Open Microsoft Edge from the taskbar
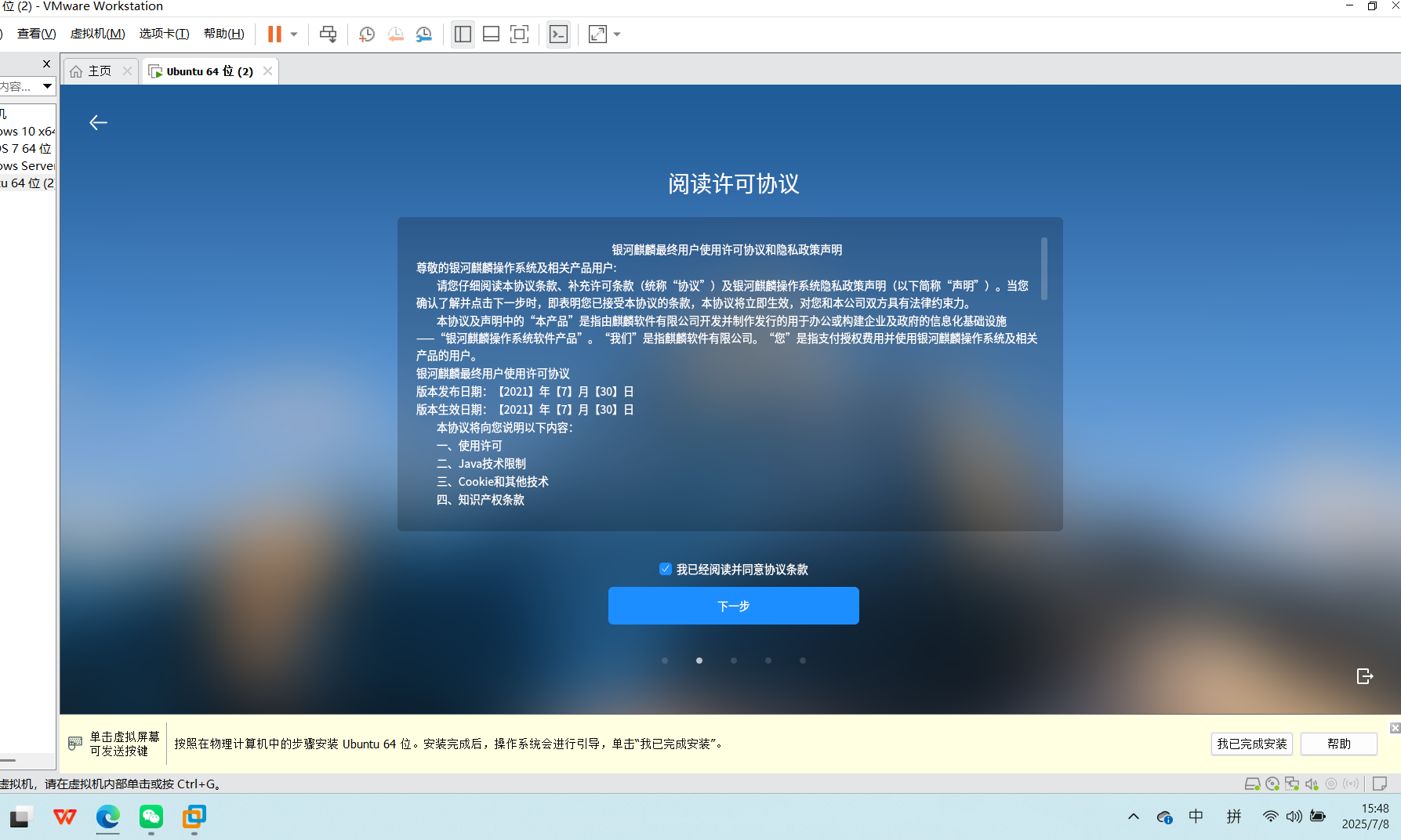The image size is (1401, 840). [108, 817]
